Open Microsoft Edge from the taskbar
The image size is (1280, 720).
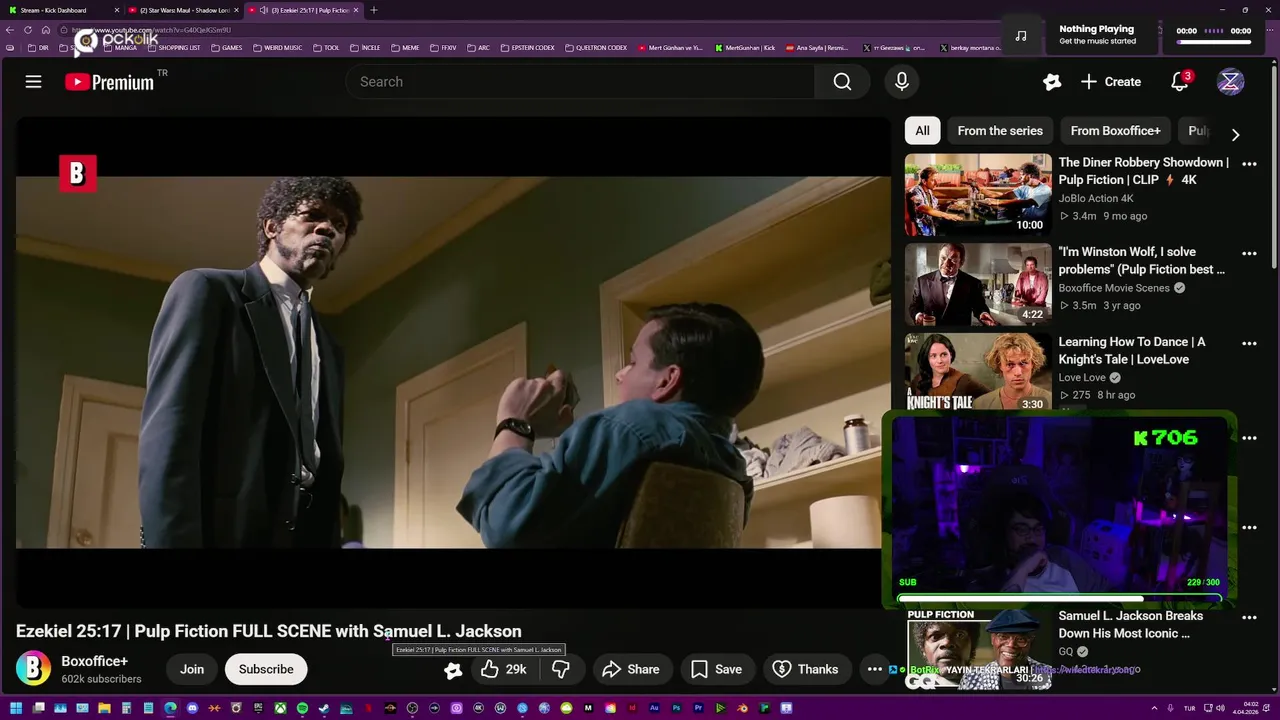tap(170, 708)
